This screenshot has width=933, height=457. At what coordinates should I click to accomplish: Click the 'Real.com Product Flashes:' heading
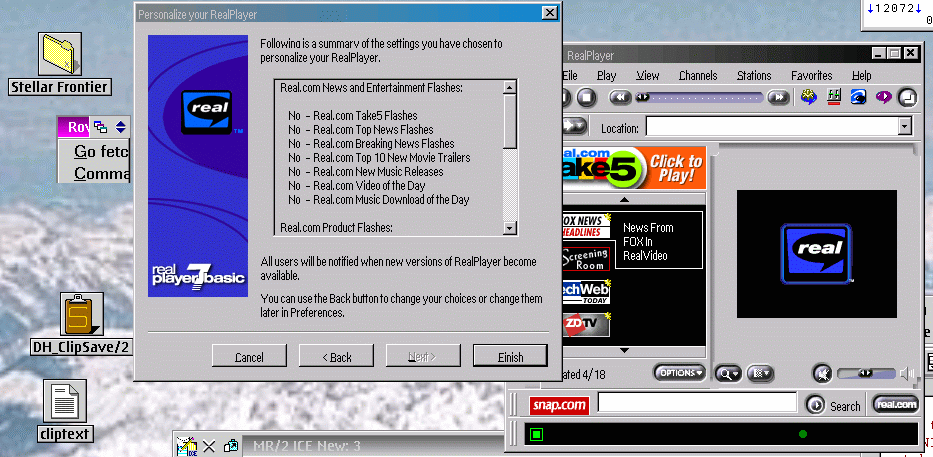[336, 227]
